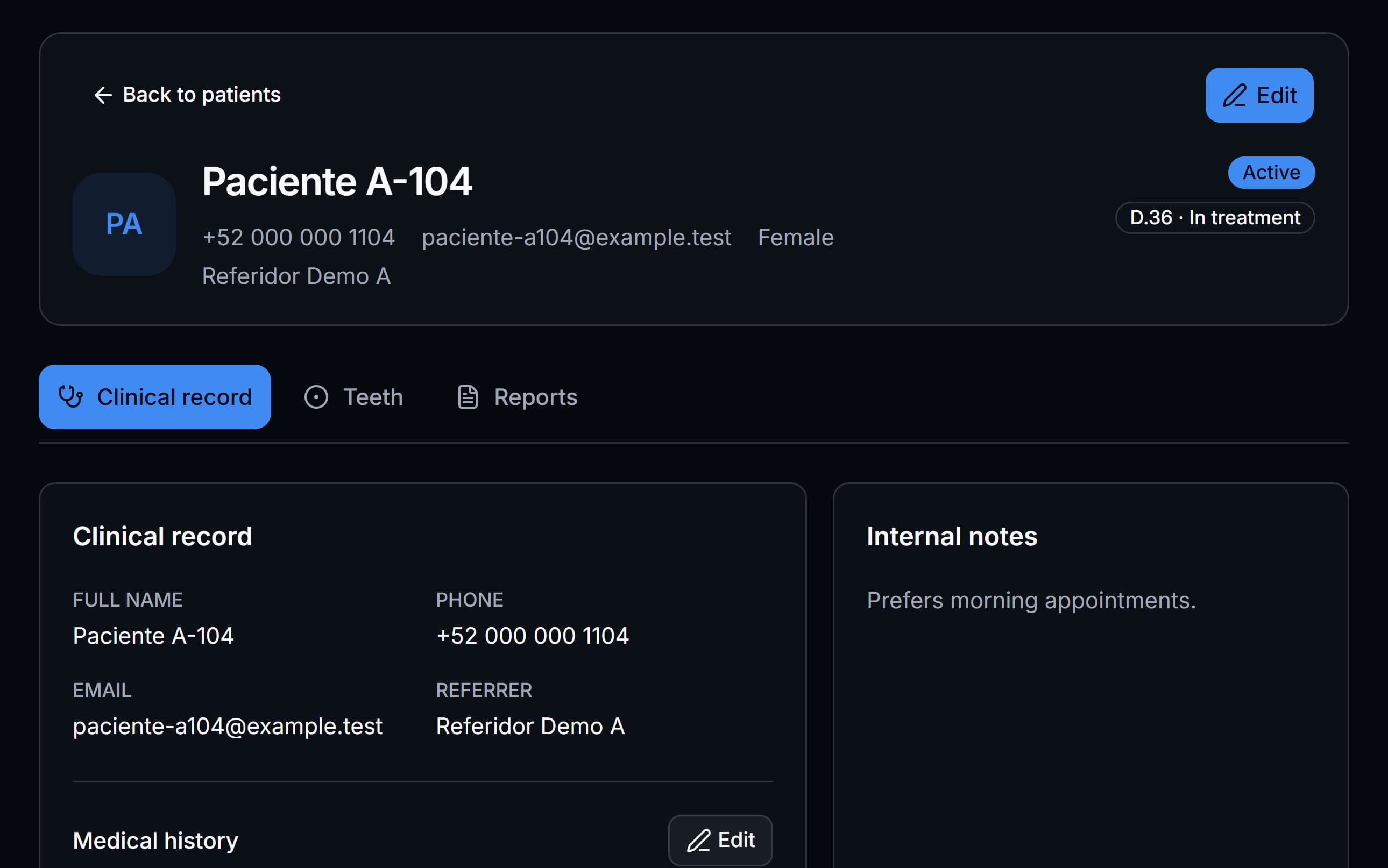The width and height of the screenshot is (1388, 868).
Task: Click the PHONE label
Action: [x=469, y=600]
